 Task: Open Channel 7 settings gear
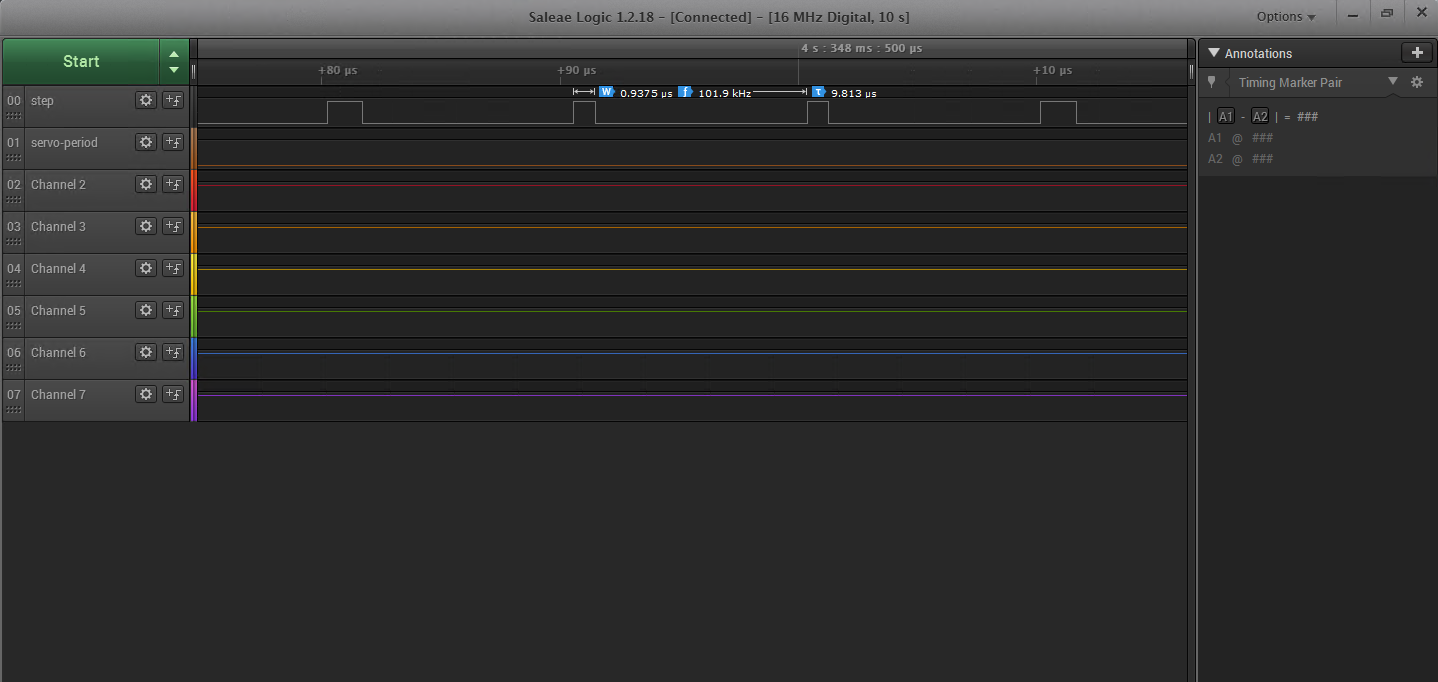click(x=146, y=394)
